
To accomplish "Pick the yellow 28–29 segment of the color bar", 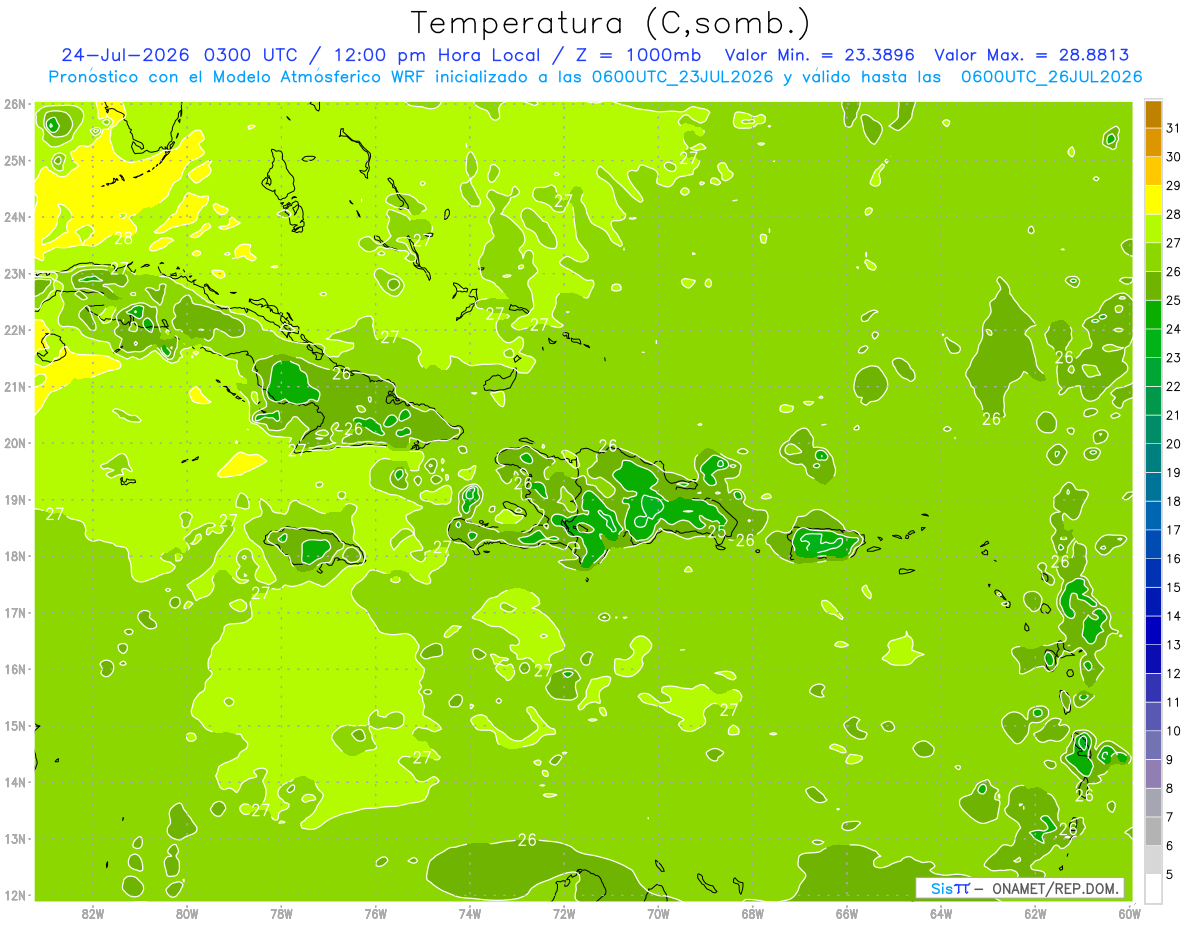I will click(x=1153, y=200).
